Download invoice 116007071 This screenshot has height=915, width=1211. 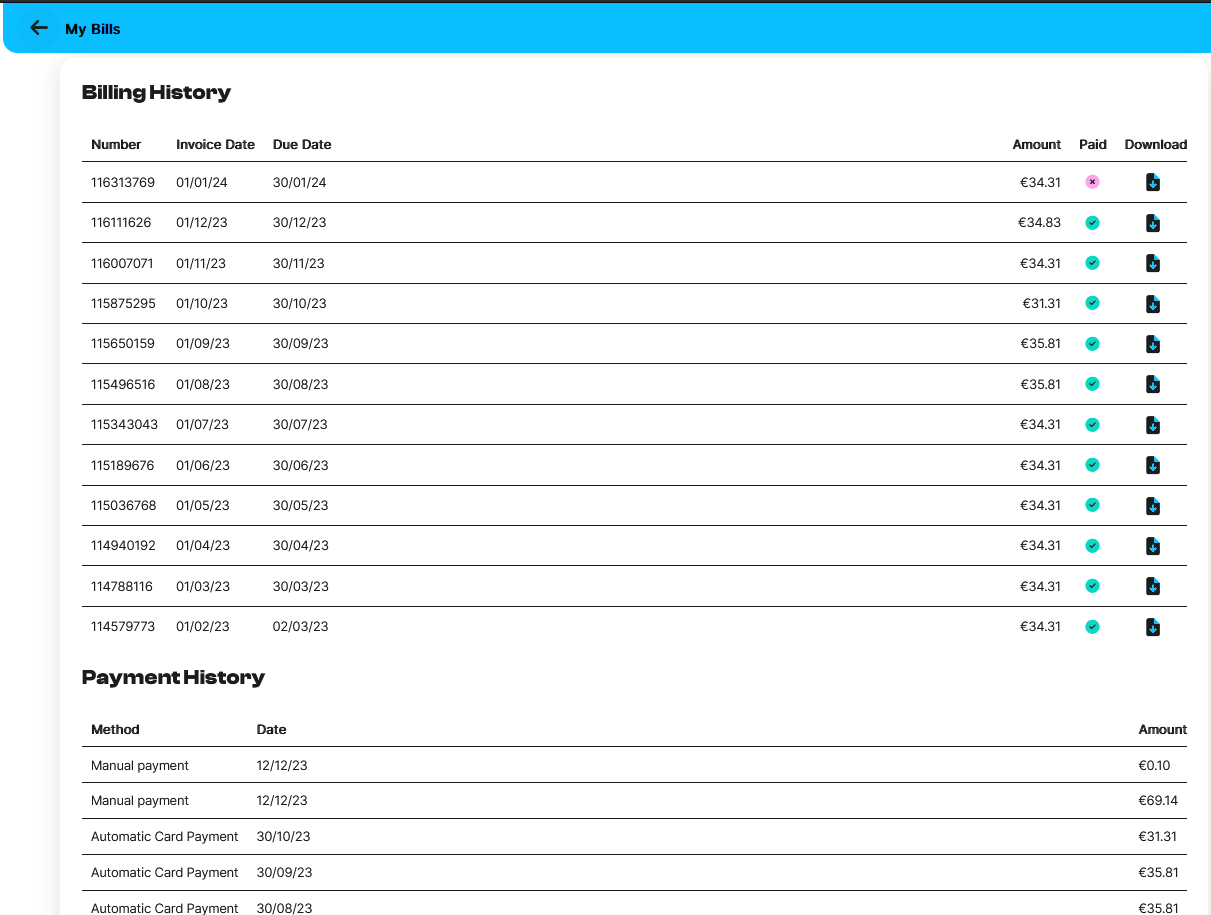click(1153, 263)
